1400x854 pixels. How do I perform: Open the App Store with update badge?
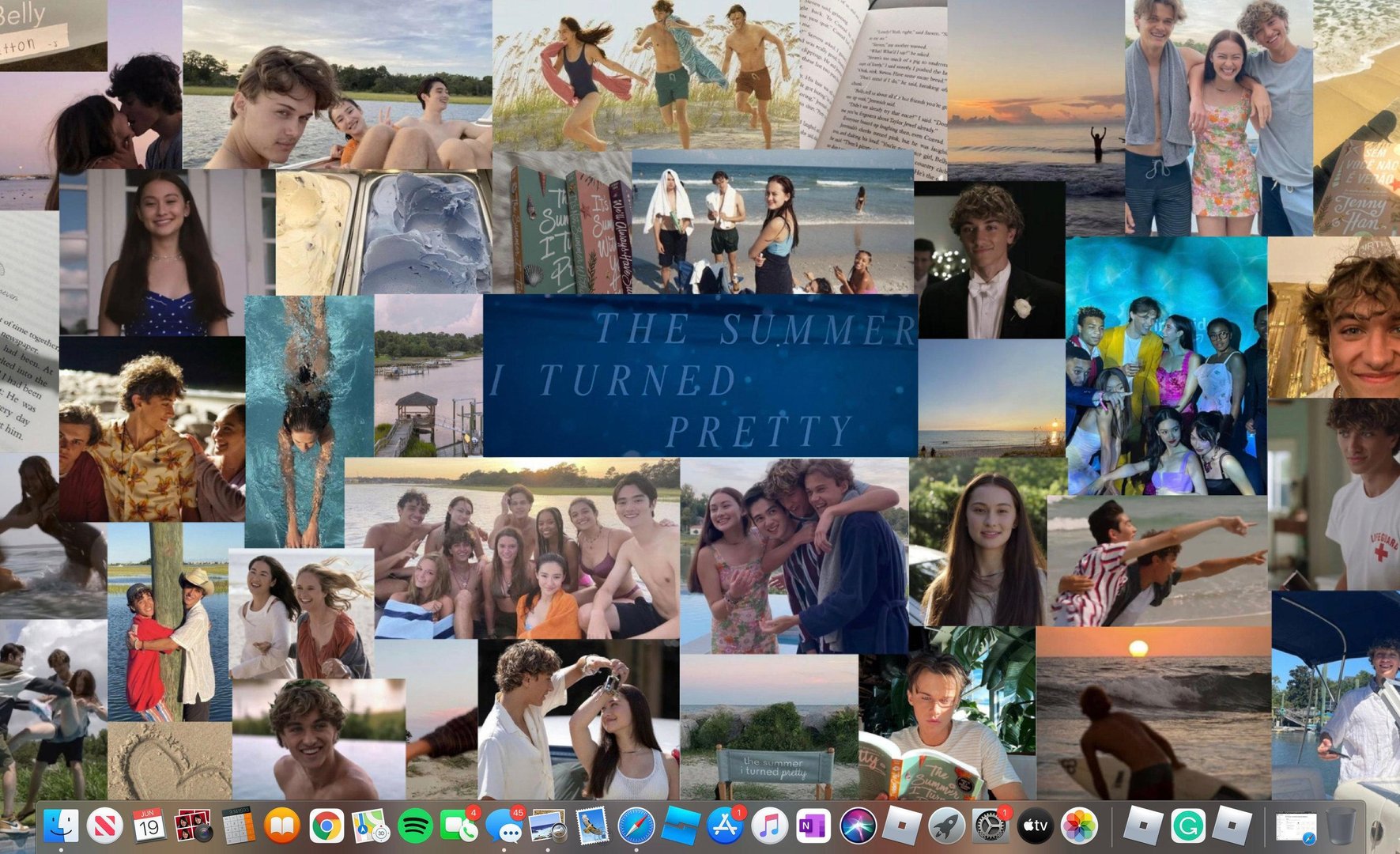(x=725, y=827)
